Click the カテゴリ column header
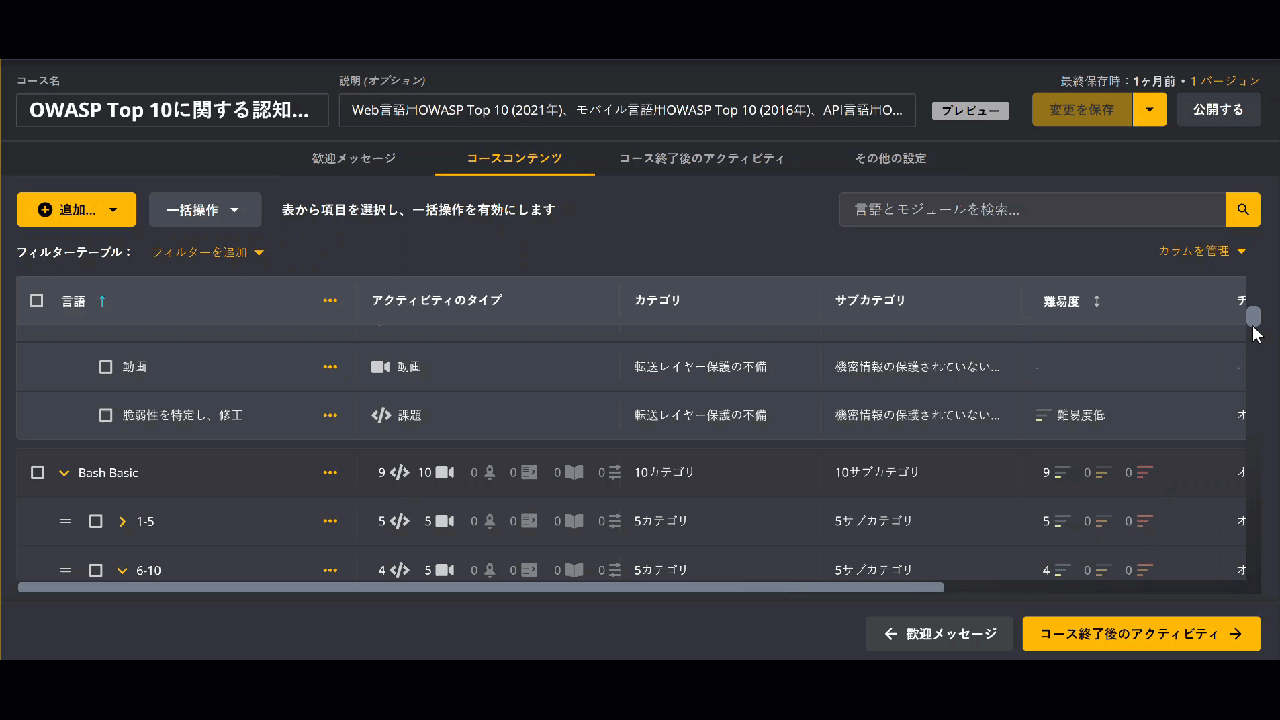 click(658, 301)
